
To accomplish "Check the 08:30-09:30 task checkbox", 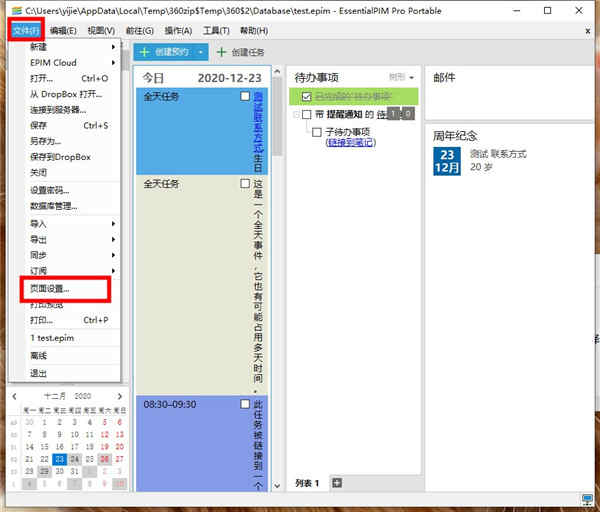I will pyautogui.click(x=245, y=404).
